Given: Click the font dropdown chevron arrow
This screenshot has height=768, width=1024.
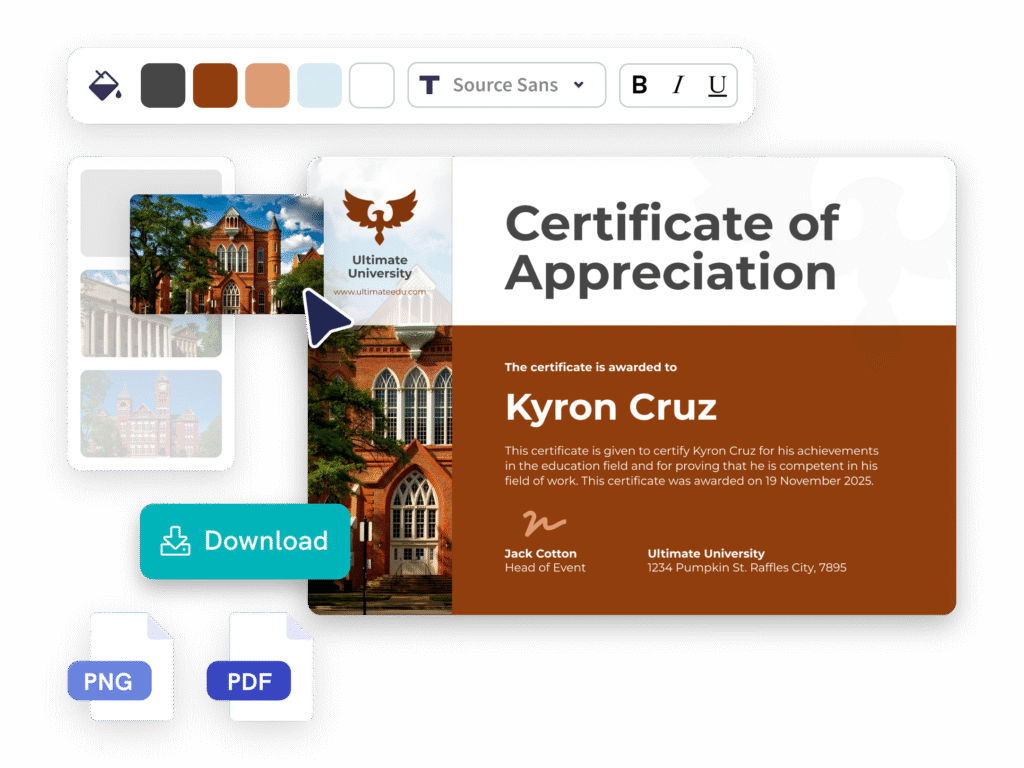Looking at the screenshot, I should [x=578, y=85].
